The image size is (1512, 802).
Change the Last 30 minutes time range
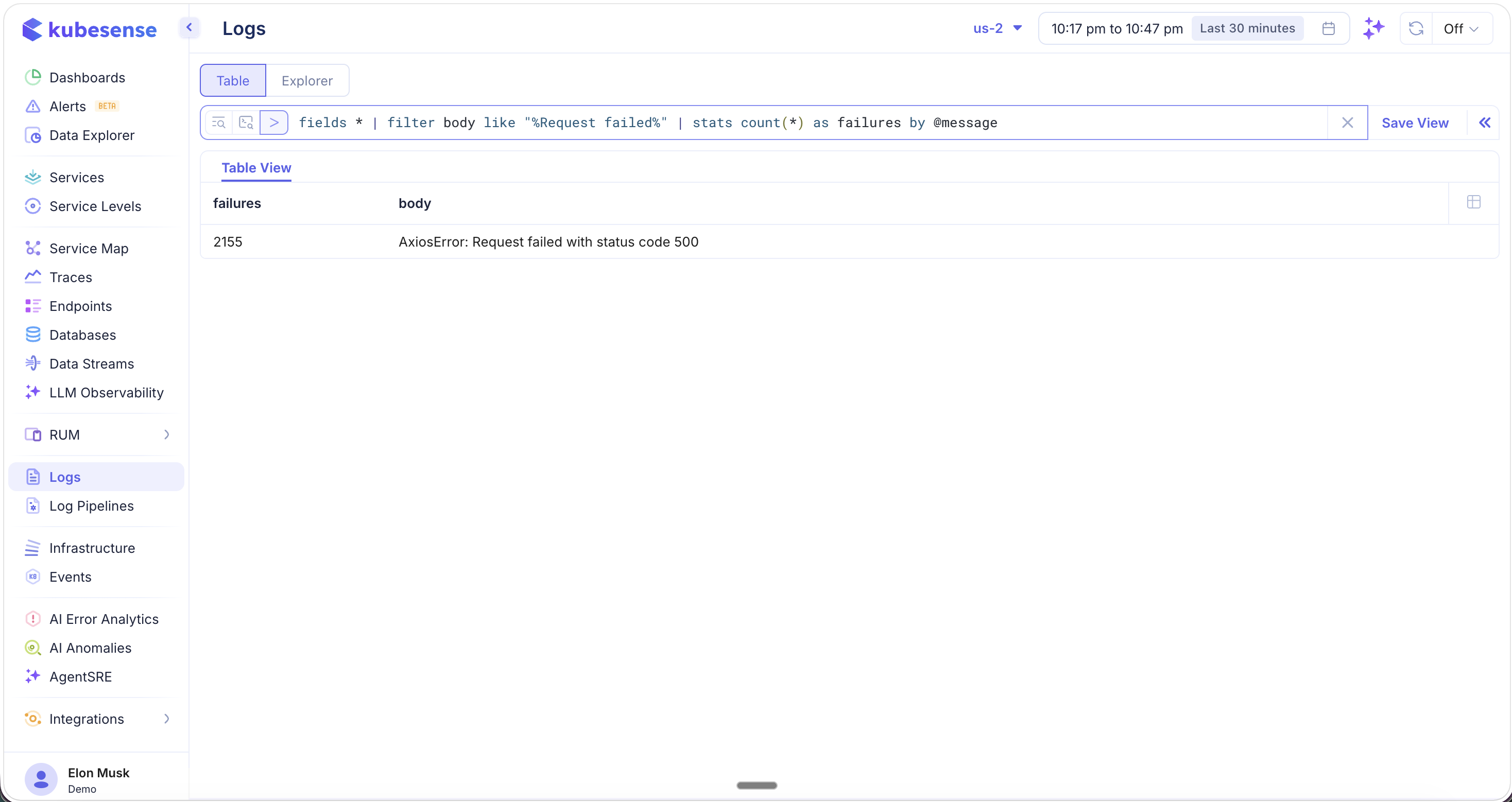1248,28
